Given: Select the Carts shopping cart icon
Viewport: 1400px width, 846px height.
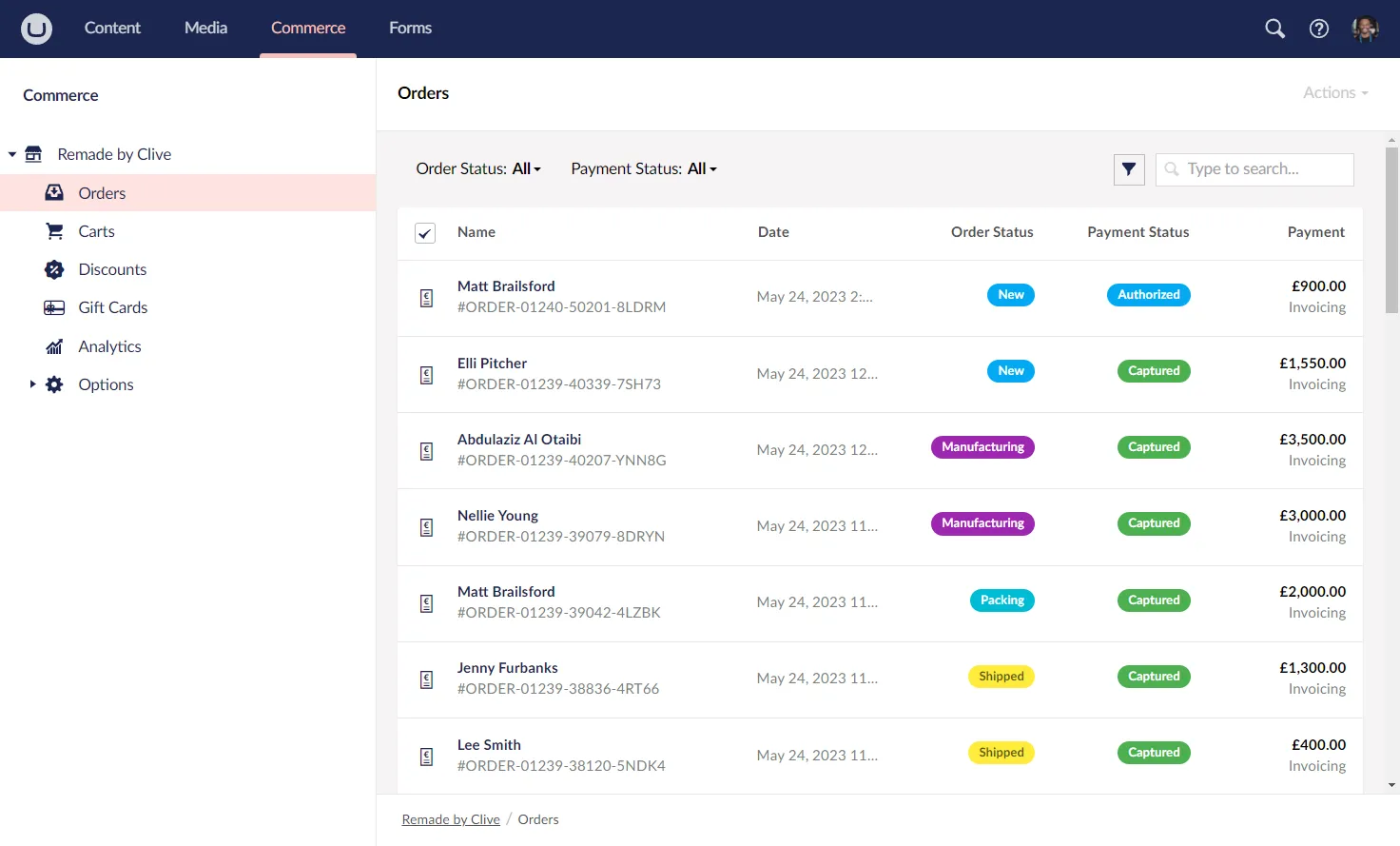Looking at the screenshot, I should (53, 230).
